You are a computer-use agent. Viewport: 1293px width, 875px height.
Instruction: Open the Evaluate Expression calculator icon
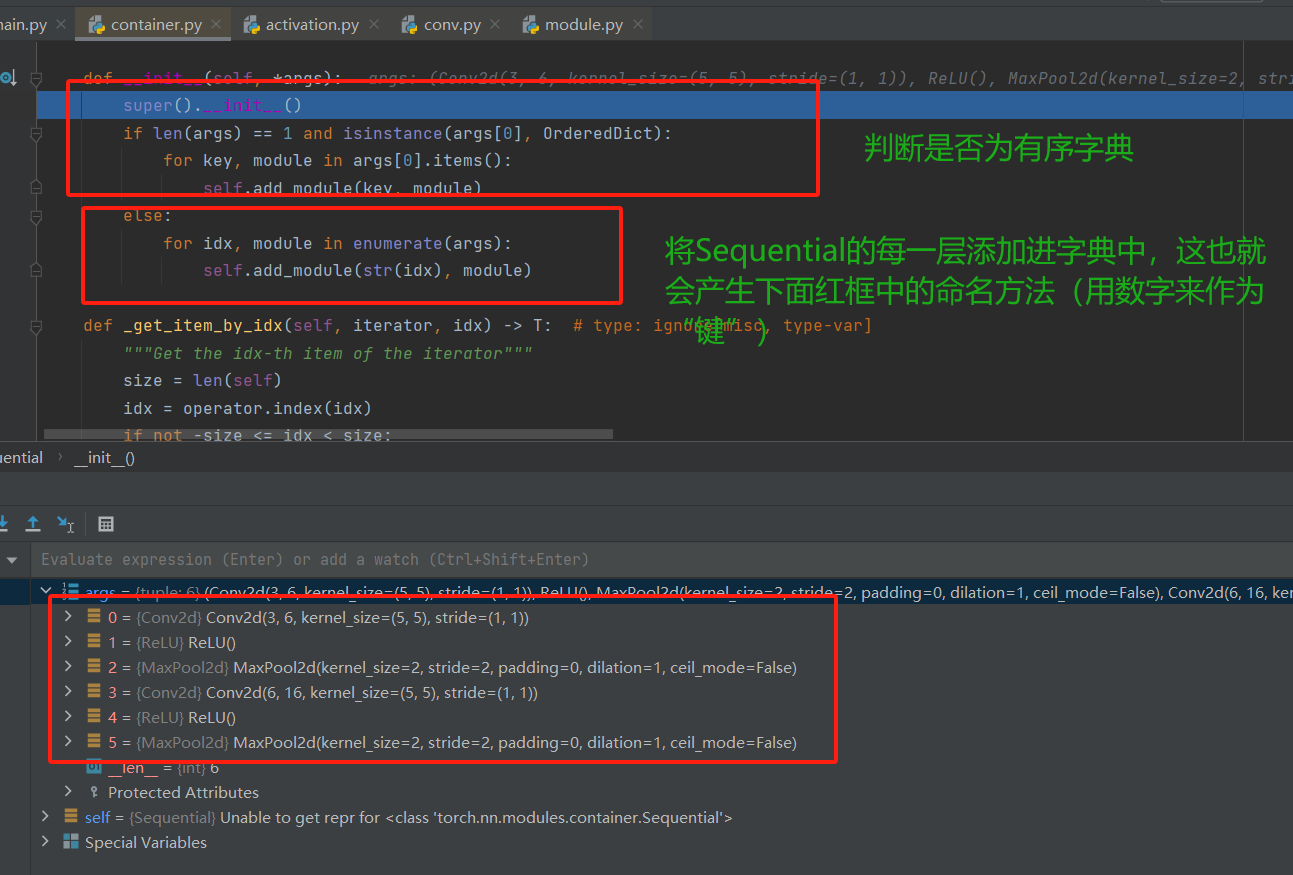(106, 524)
